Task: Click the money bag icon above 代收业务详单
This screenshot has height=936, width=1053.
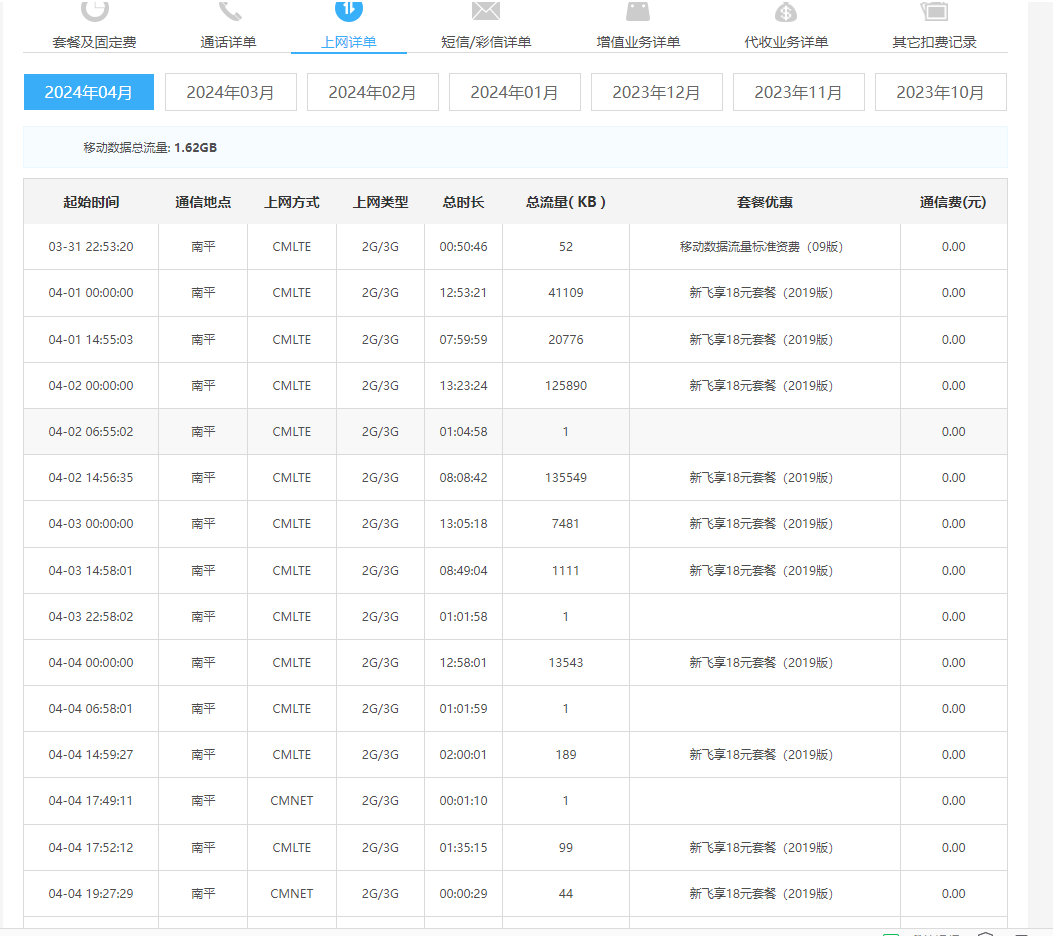Action: [x=786, y=11]
